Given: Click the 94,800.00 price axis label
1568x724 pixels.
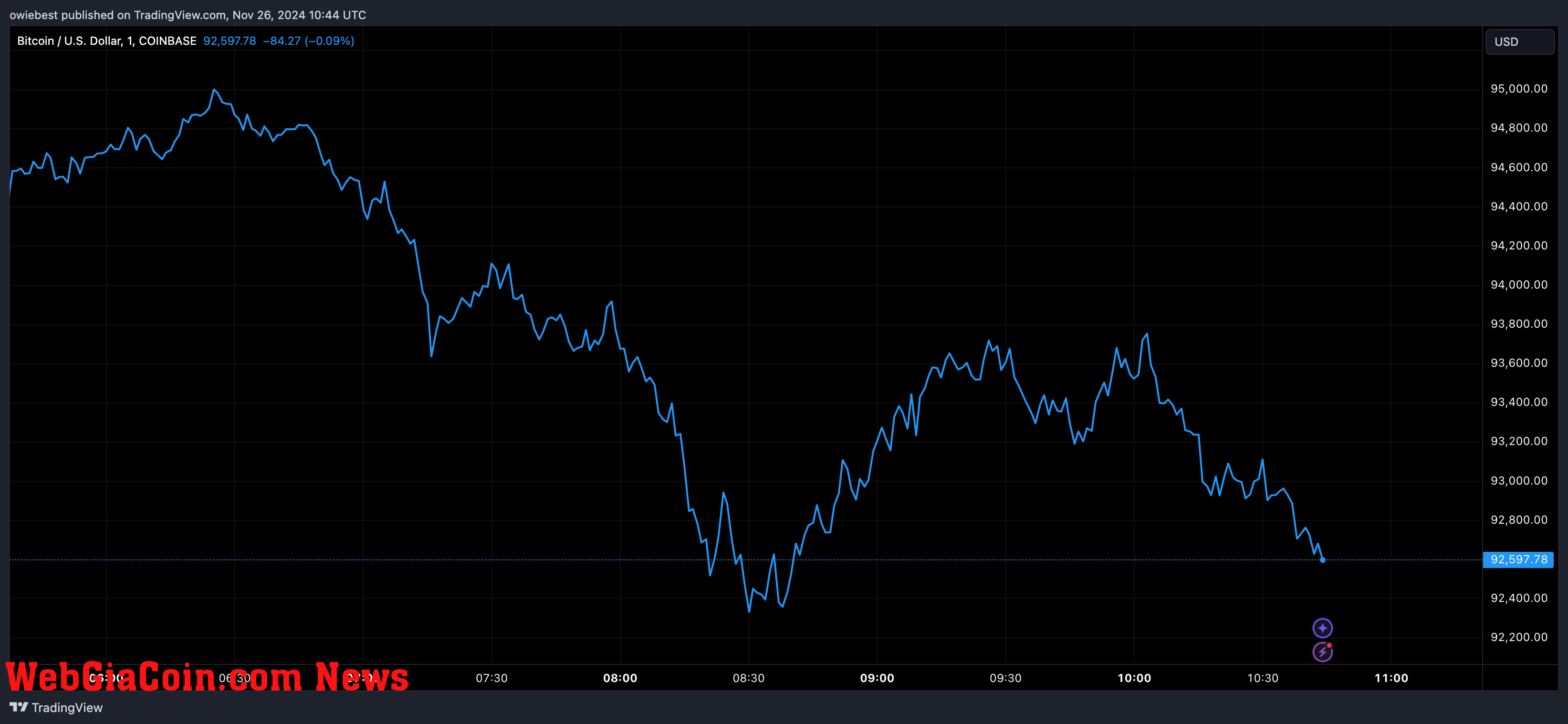Looking at the screenshot, I should point(1519,128).
